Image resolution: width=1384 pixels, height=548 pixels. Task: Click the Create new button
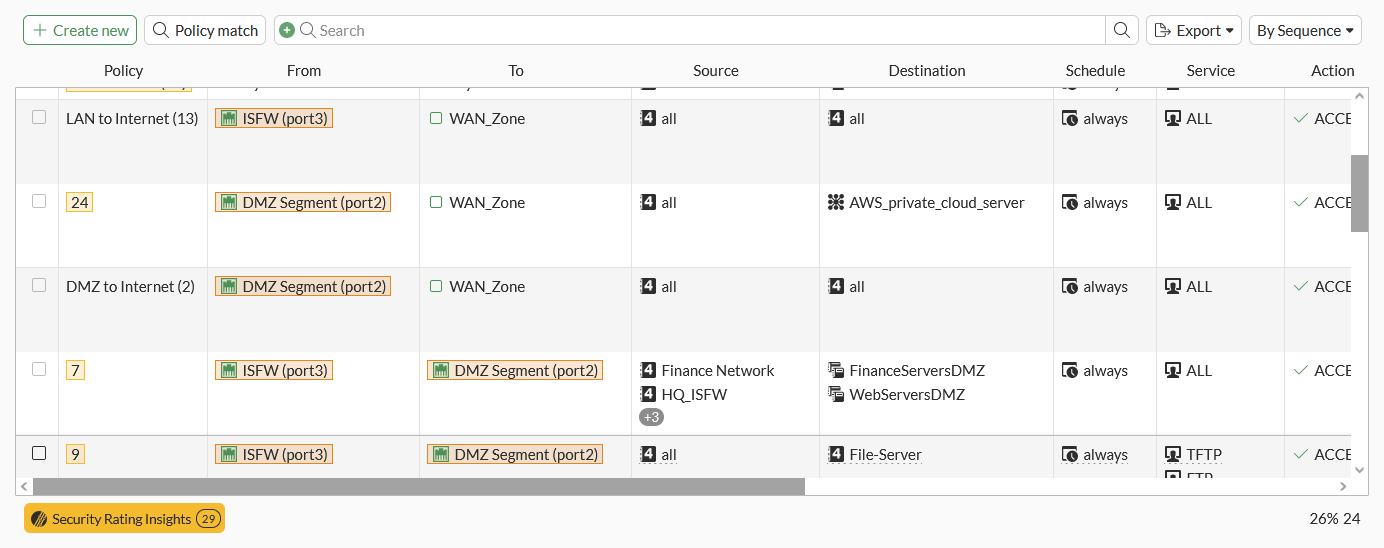click(x=81, y=31)
